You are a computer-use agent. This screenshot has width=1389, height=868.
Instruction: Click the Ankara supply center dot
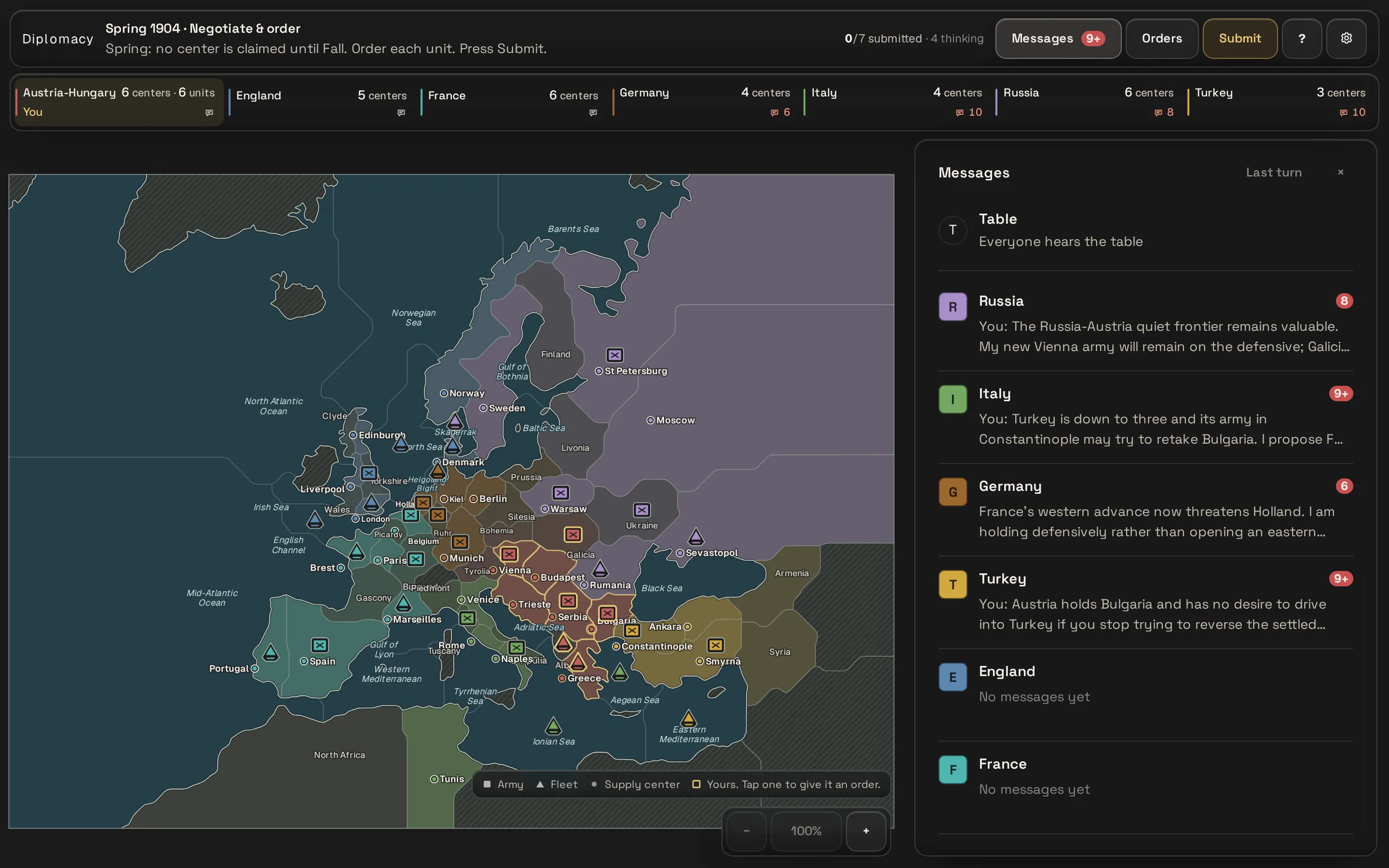tap(688, 627)
